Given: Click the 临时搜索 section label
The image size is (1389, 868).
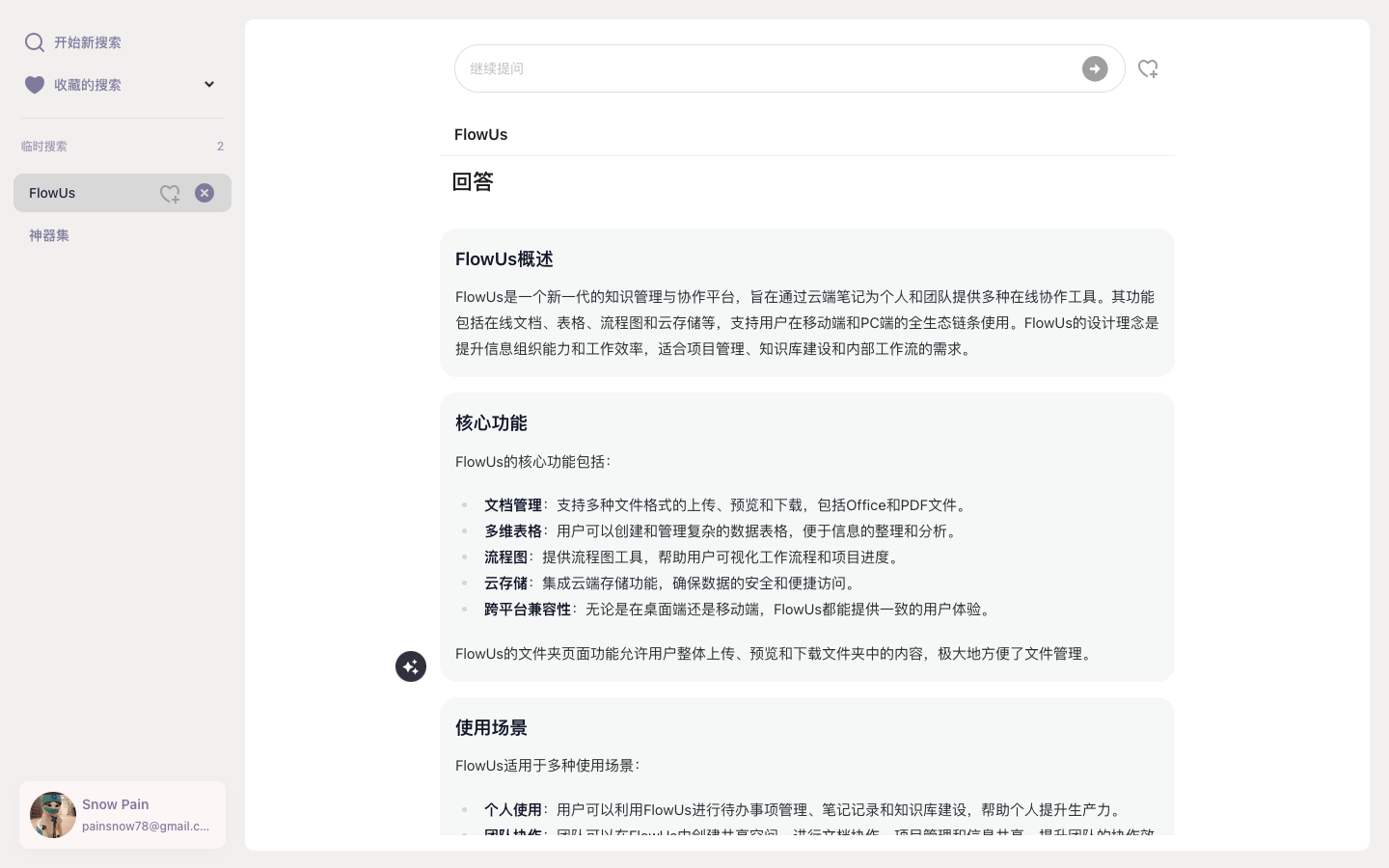Looking at the screenshot, I should tap(44, 147).
